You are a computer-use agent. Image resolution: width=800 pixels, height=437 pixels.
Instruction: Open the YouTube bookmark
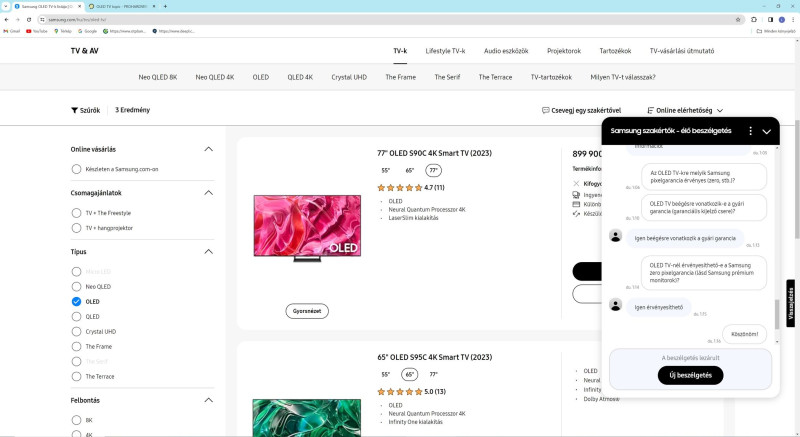coord(37,31)
